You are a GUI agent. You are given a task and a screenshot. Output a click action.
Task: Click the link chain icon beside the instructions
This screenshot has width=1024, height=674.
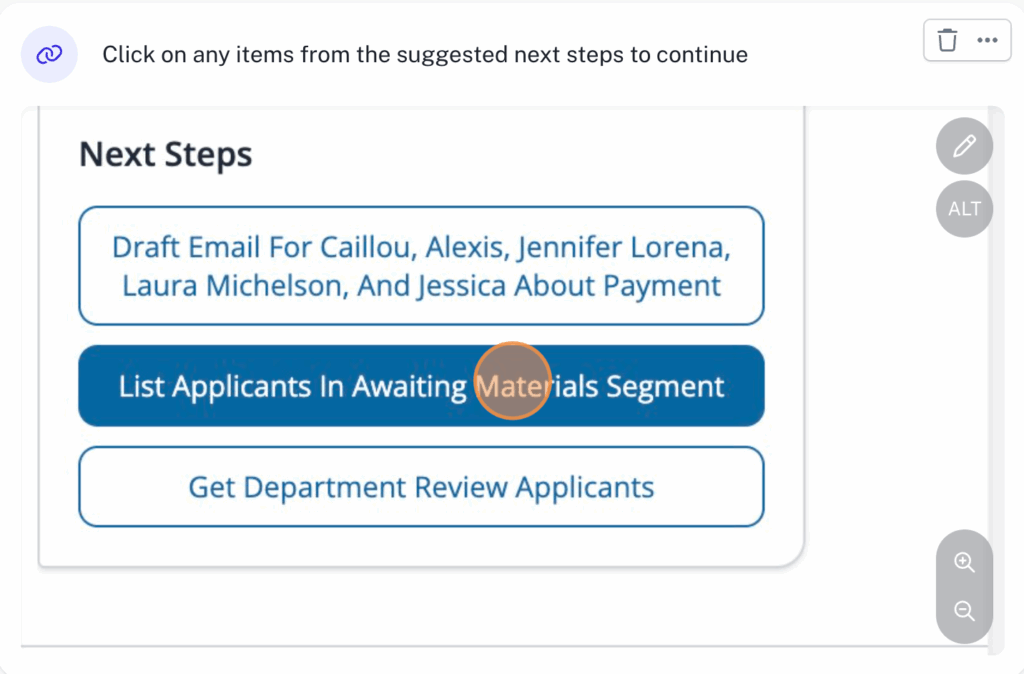point(49,54)
